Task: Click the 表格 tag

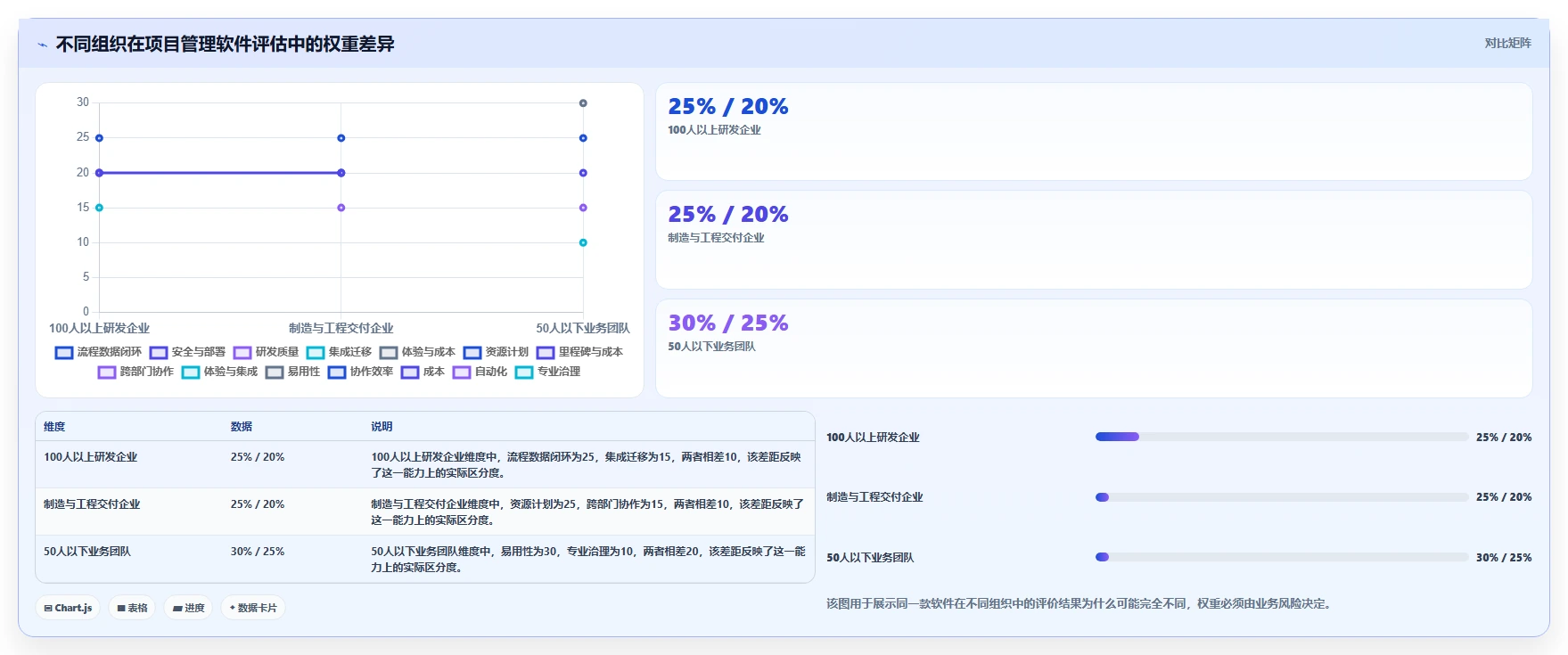Action: pos(132,608)
